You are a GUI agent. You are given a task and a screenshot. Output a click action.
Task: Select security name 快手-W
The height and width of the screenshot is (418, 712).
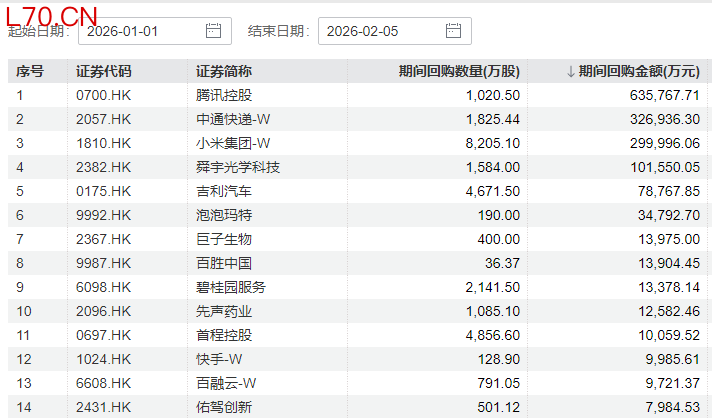click(219, 359)
